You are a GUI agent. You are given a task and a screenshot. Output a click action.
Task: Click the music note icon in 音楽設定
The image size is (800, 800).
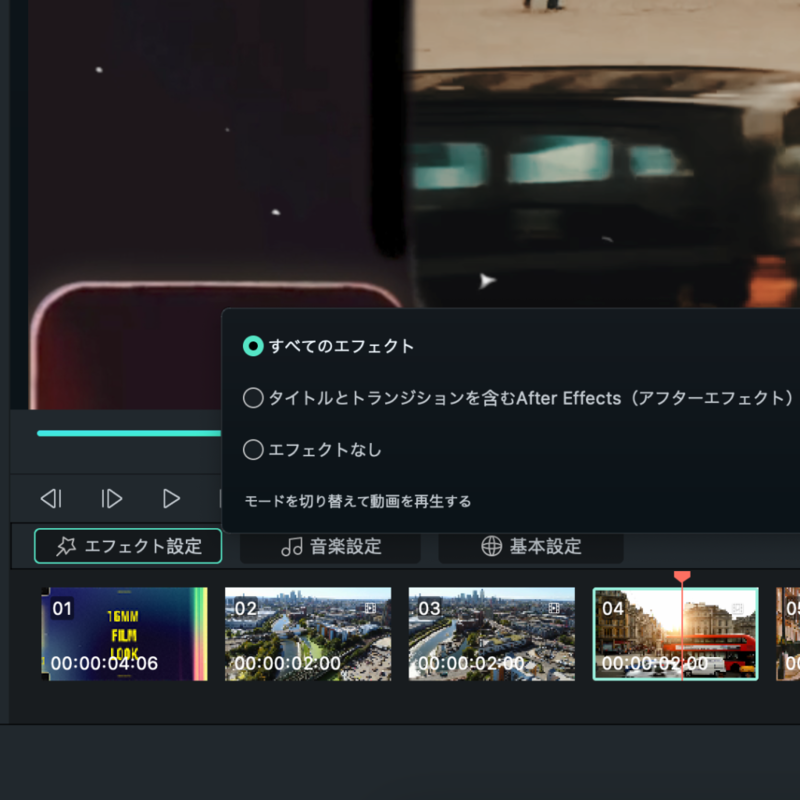pos(292,547)
